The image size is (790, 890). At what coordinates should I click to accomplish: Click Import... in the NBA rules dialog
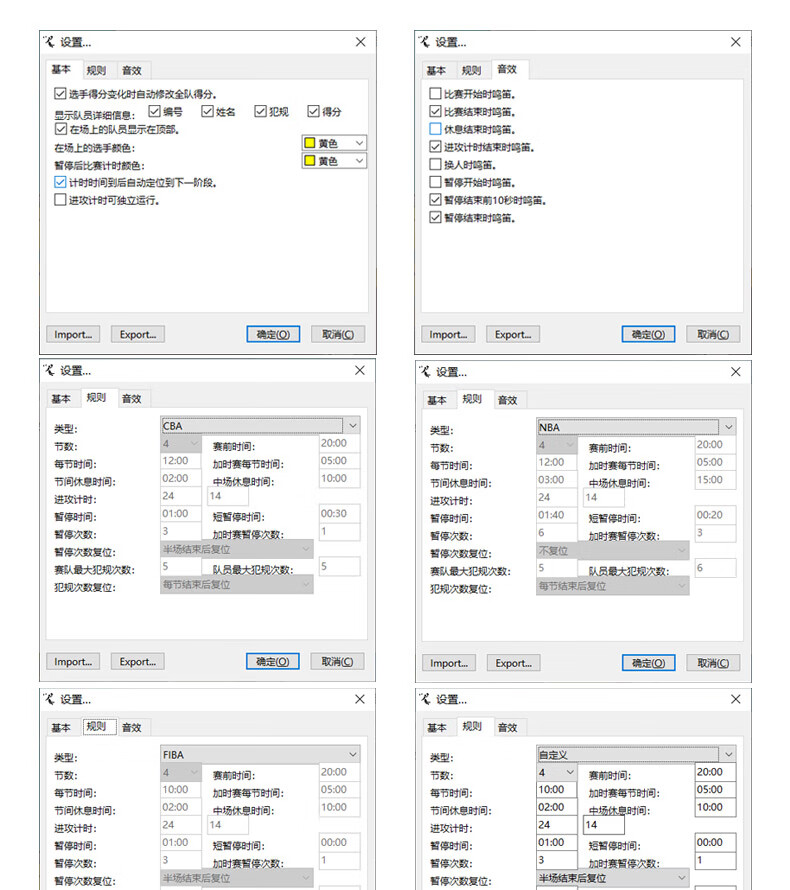(x=449, y=663)
